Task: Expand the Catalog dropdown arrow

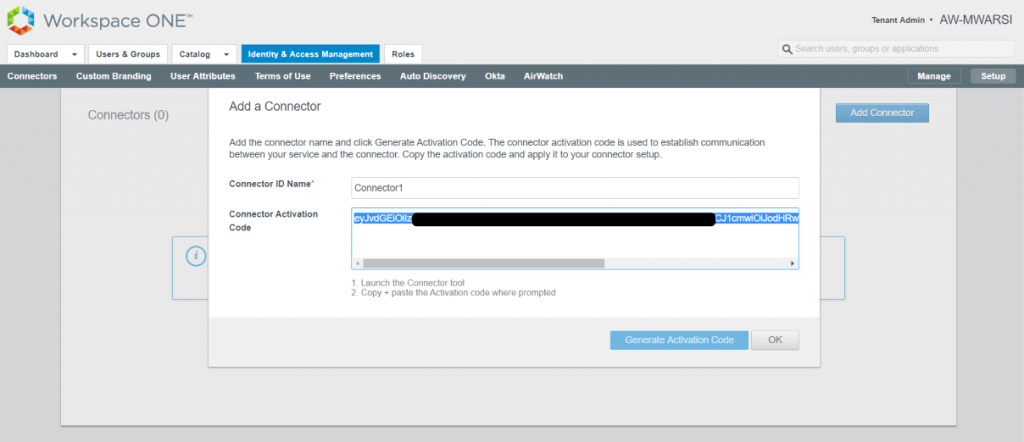Action: [x=227, y=54]
